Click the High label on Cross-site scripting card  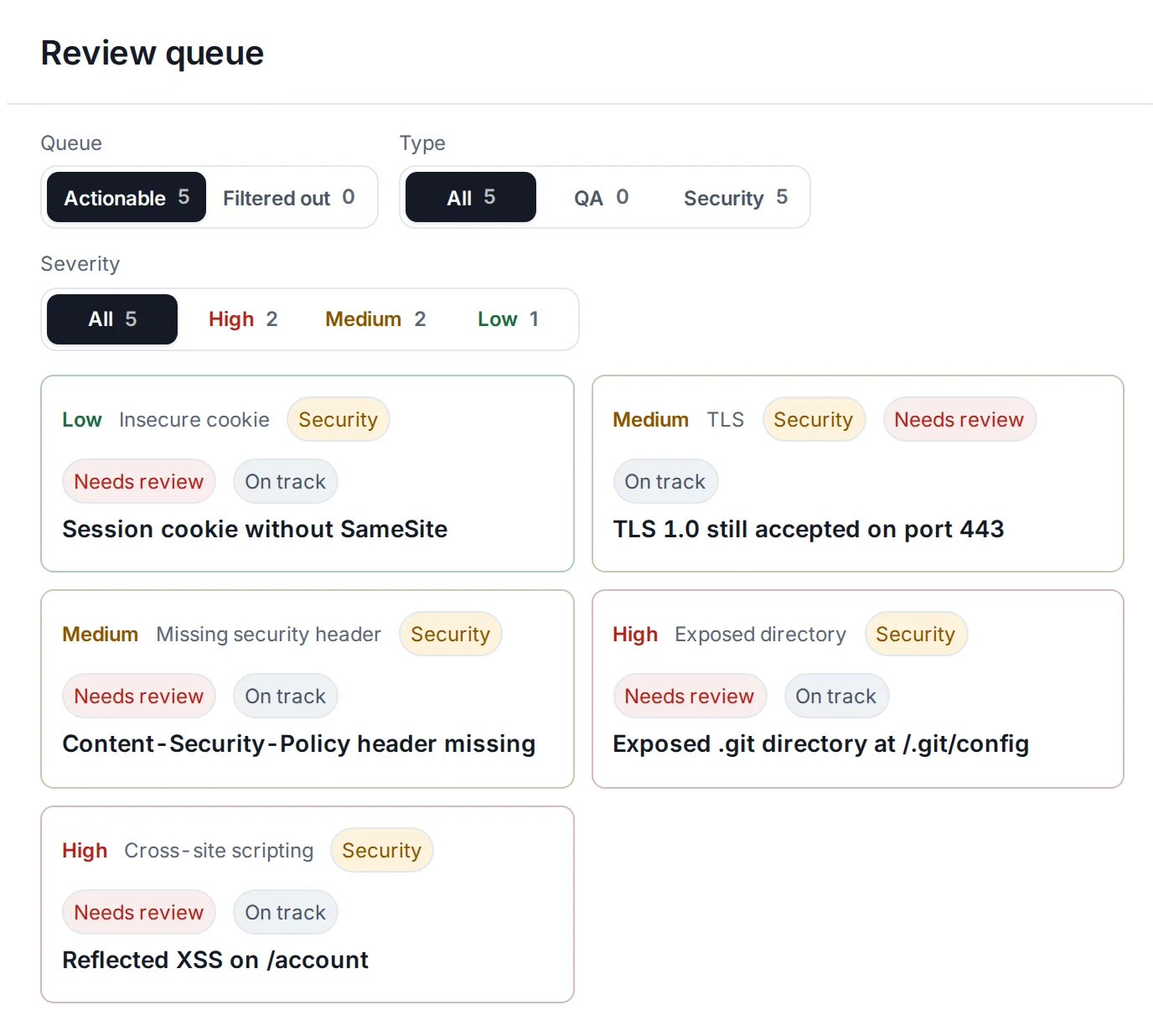pyautogui.click(x=85, y=850)
